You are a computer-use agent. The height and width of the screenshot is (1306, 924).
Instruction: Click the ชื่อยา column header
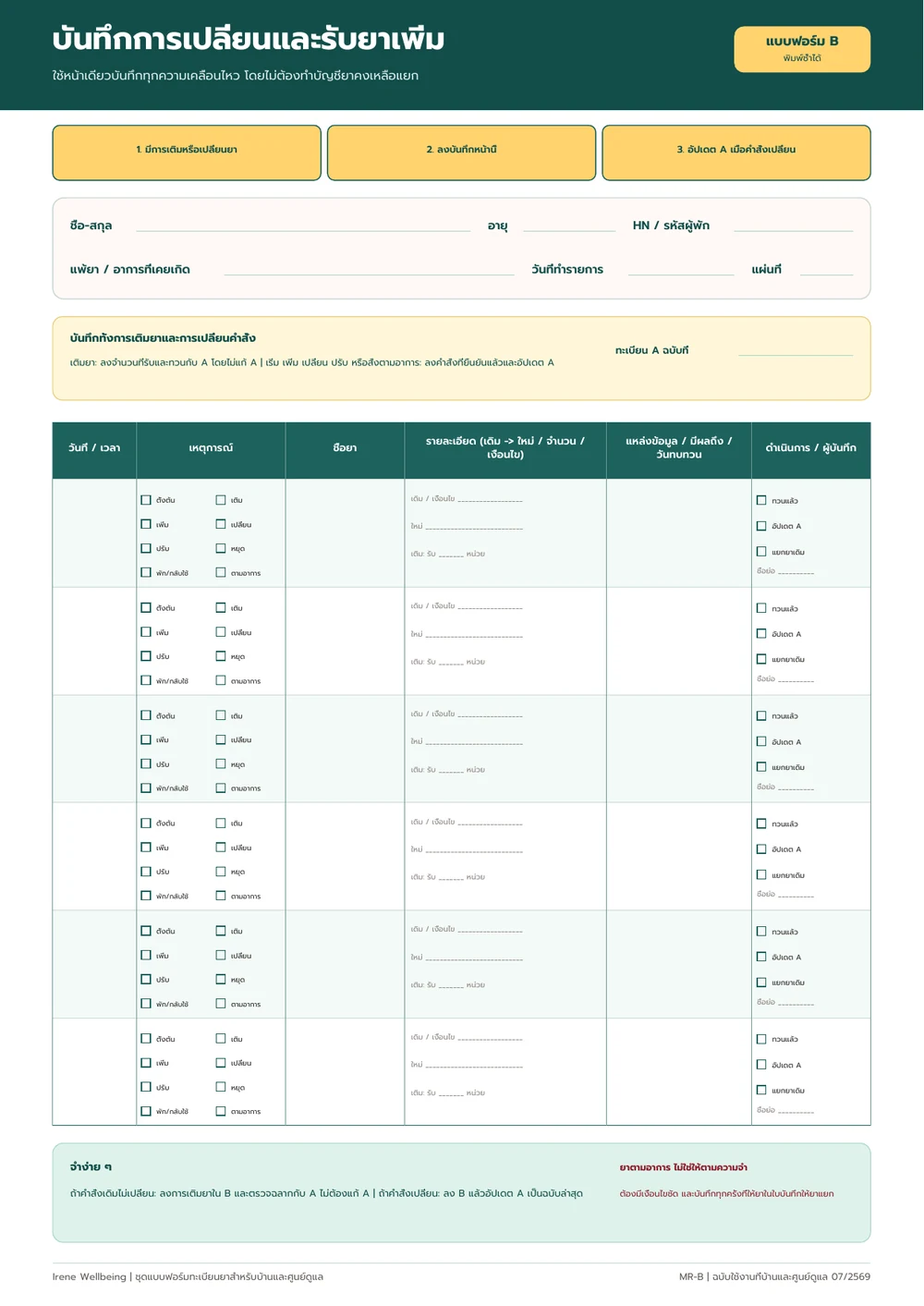(x=345, y=448)
